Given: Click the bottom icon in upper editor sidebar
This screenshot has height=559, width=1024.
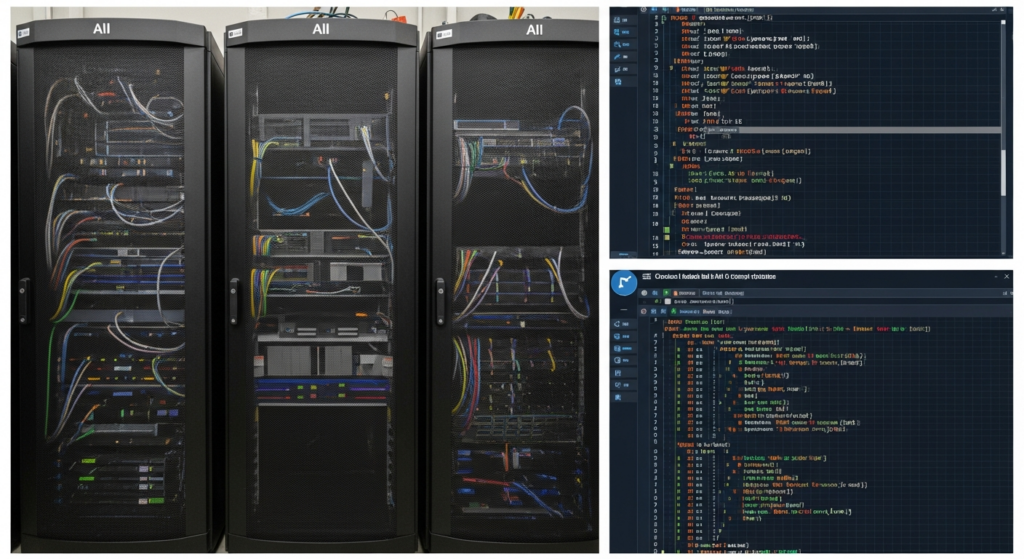Looking at the screenshot, I should pyautogui.click(x=618, y=82).
